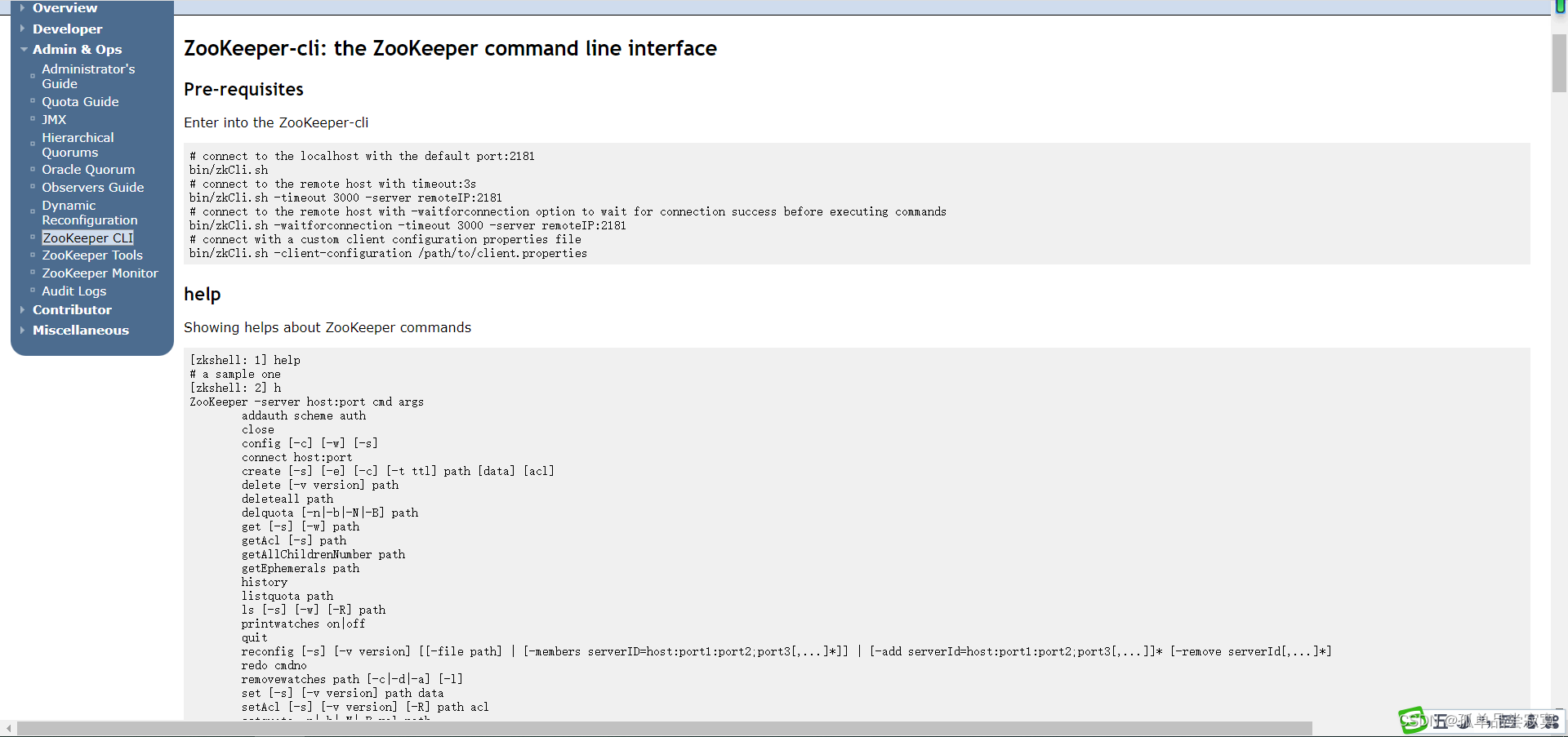Click the "ls [-s] [-w] [-R] path" command
Image resolution: width=1568 pixels, height=737 pixels.
point(314,610)
